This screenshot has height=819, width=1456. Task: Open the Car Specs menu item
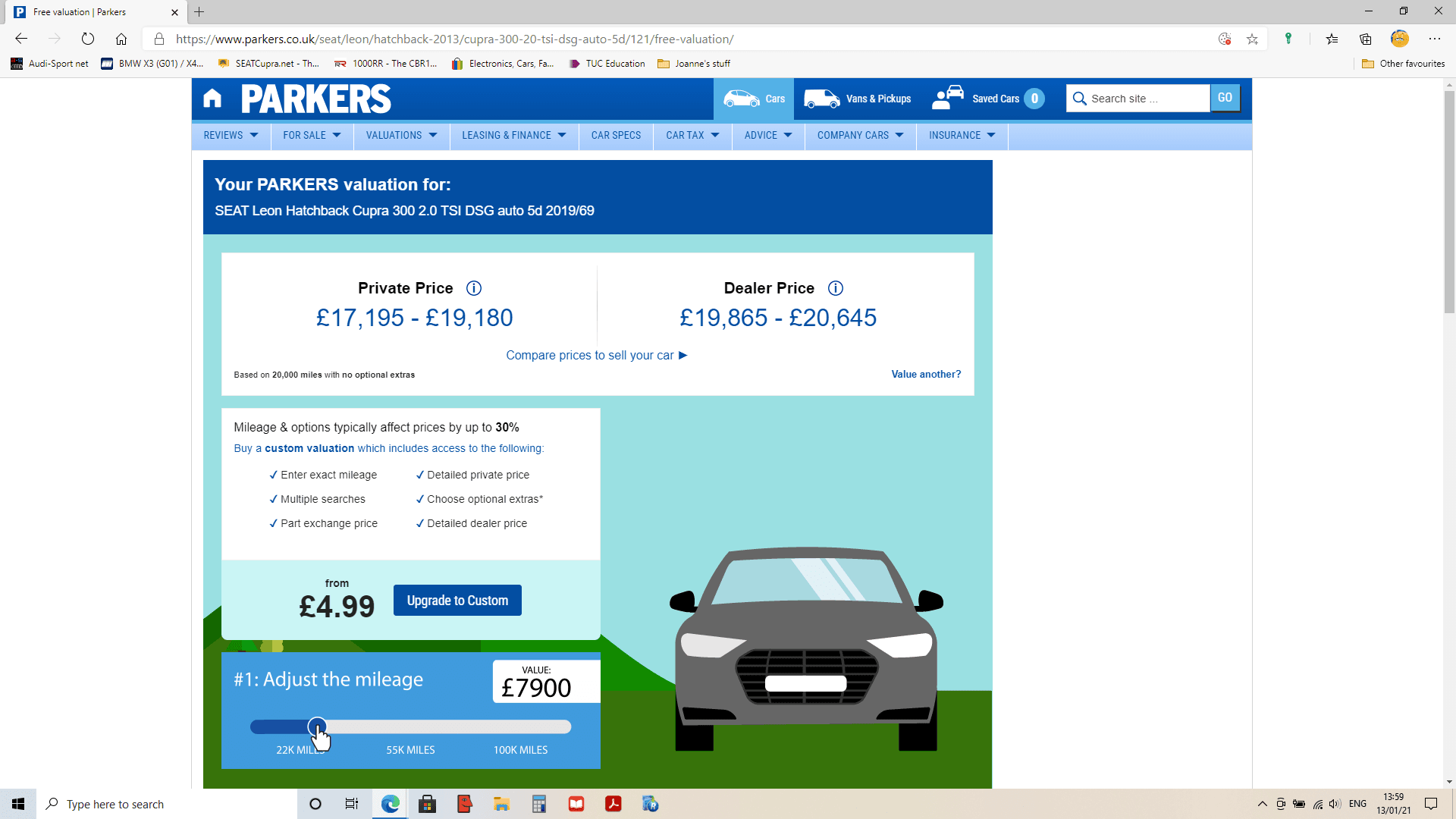coord(616,135)
